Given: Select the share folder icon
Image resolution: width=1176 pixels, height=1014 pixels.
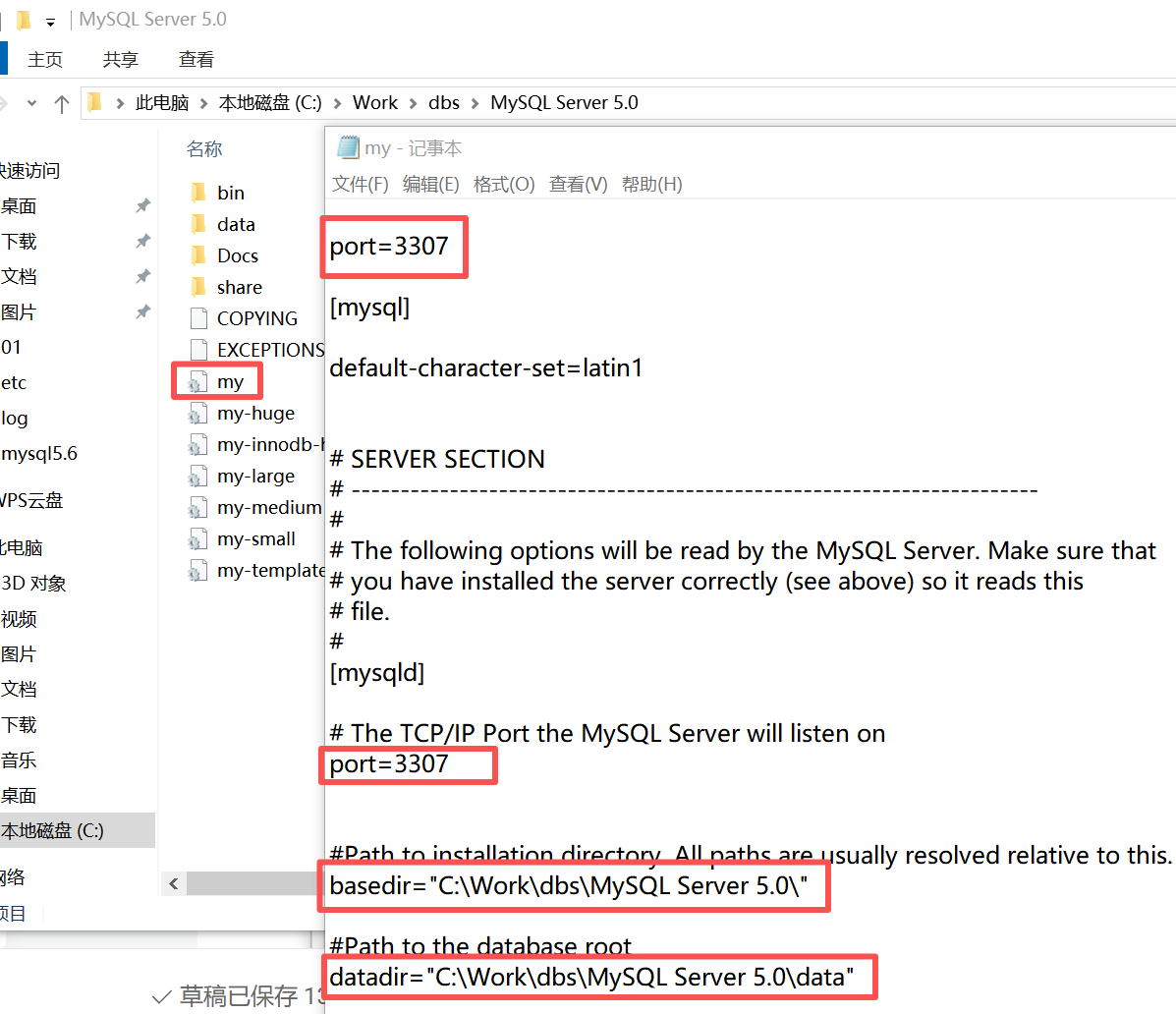Looking at the screenshot, I should pos(198,287).
